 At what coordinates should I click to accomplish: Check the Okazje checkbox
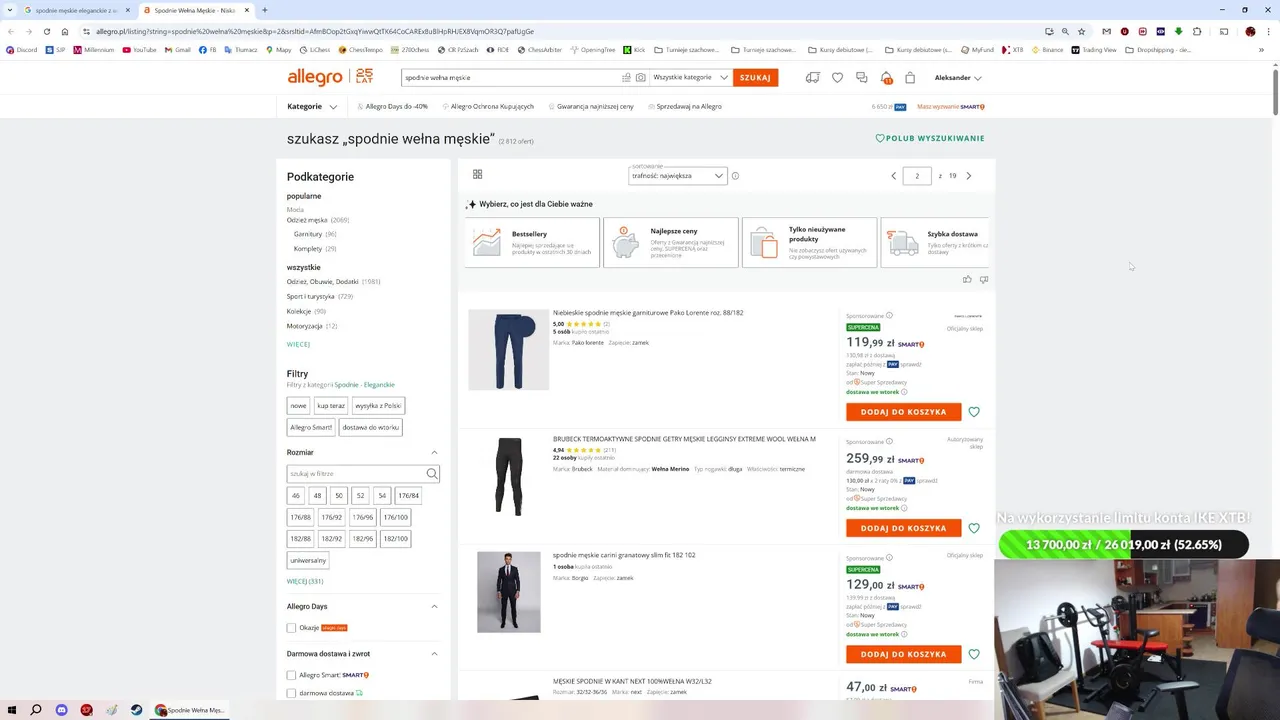tap(292, 628)
